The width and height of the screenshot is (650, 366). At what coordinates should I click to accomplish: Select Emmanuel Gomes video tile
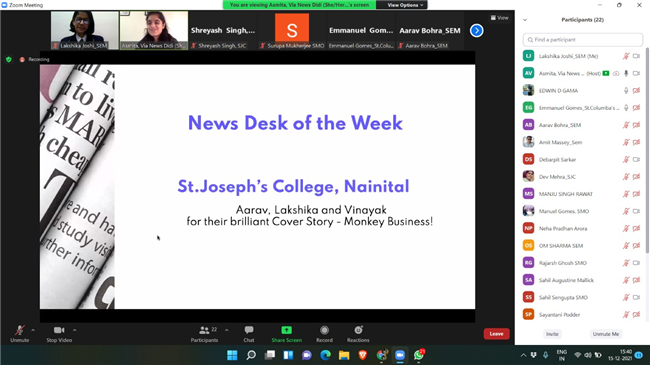361,30
